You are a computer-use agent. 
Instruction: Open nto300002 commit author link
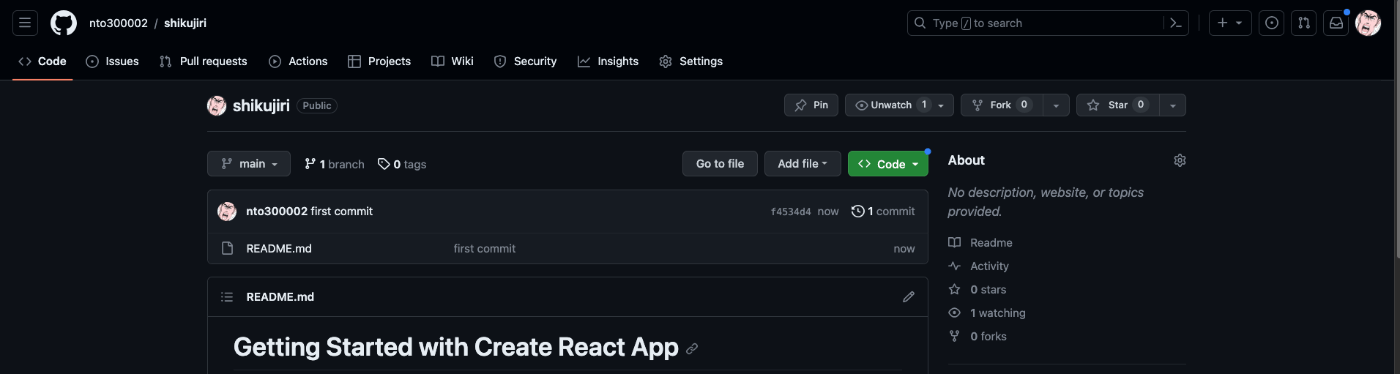click(277, 211)
